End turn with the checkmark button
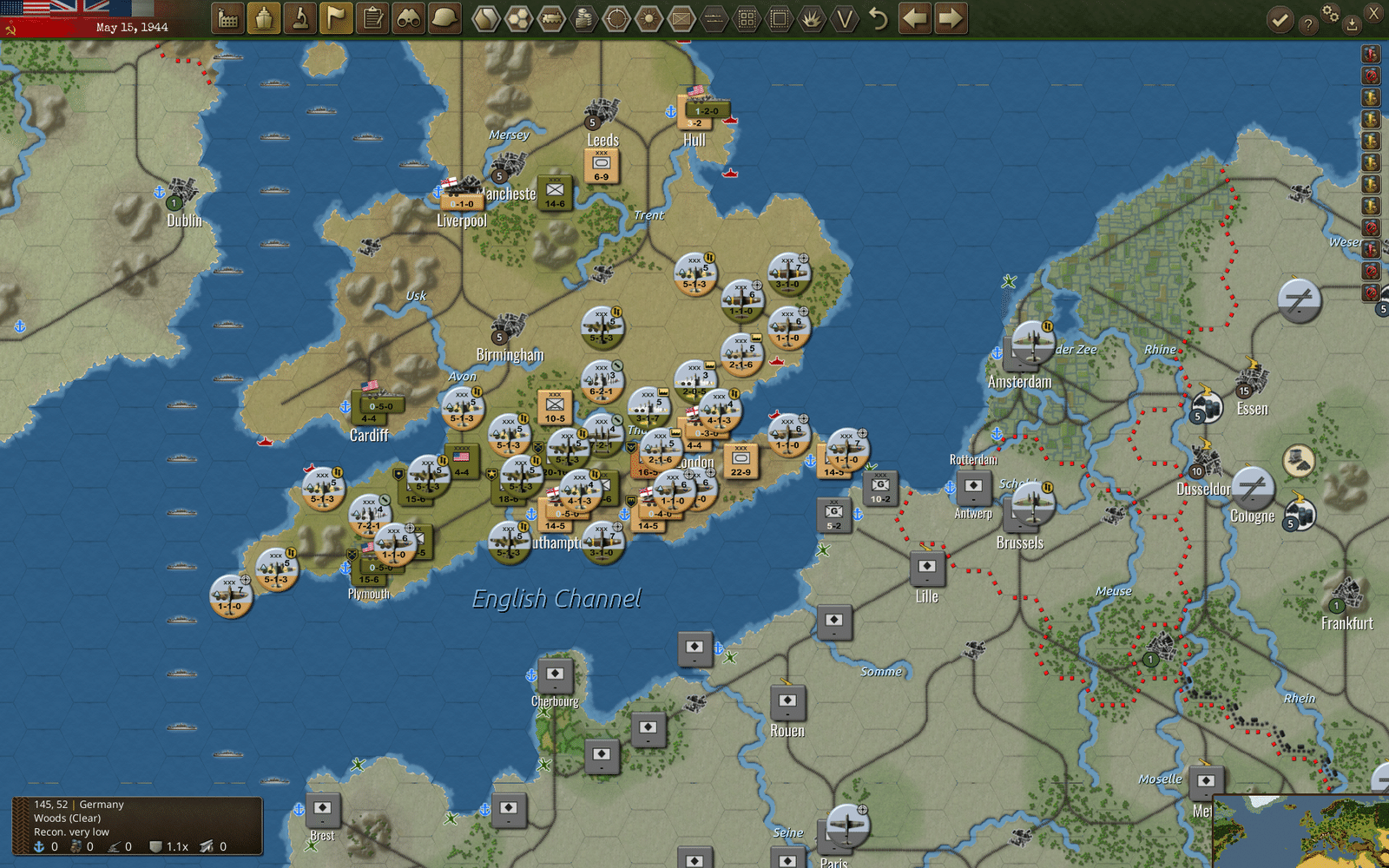Screen dimensions: 1389x868 pyautogui.click(x=1280, y=20)
